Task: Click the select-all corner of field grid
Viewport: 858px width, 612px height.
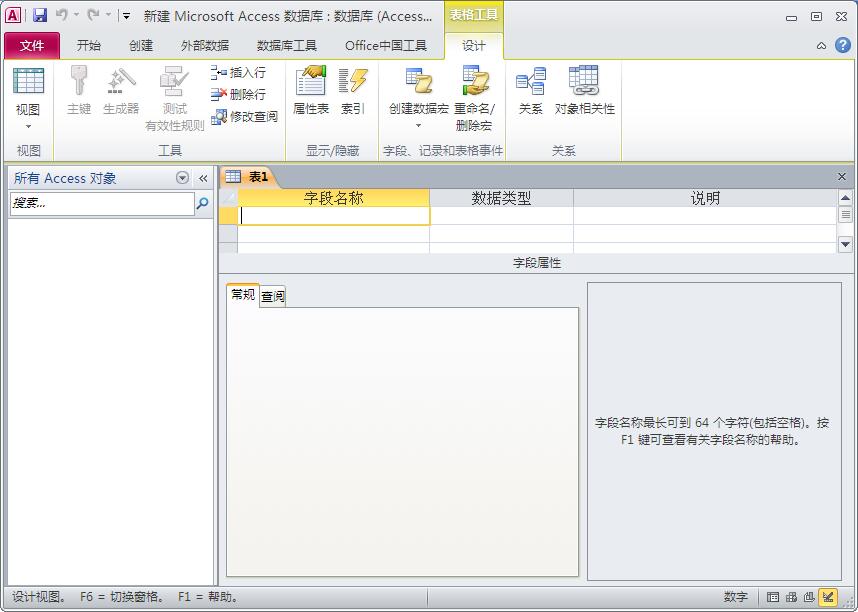Action: (228, 198)
